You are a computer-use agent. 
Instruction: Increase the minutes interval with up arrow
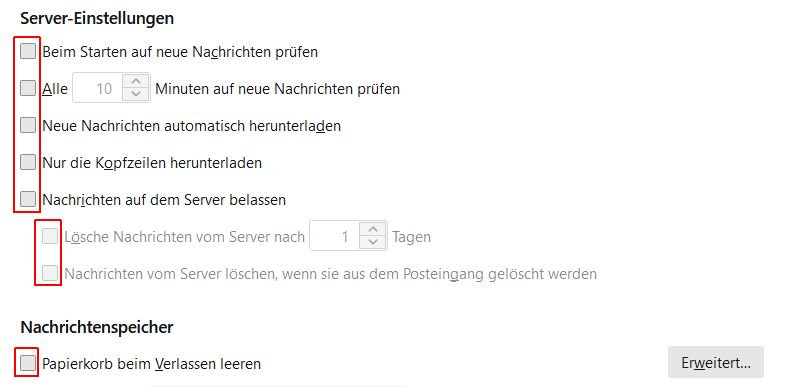(x=136, y=82)
